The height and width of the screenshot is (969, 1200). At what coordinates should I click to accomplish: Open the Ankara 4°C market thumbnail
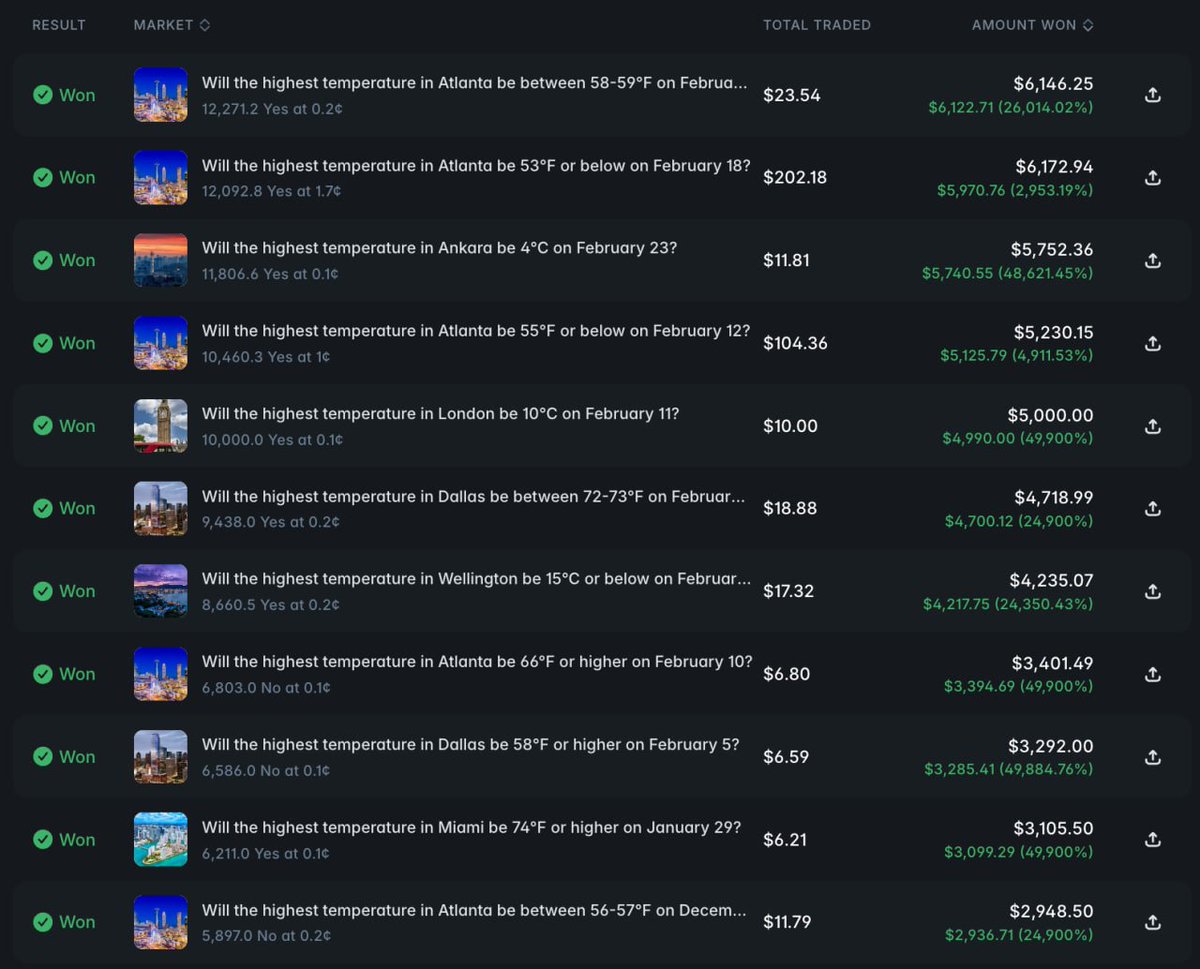click(x=160, y=260)
